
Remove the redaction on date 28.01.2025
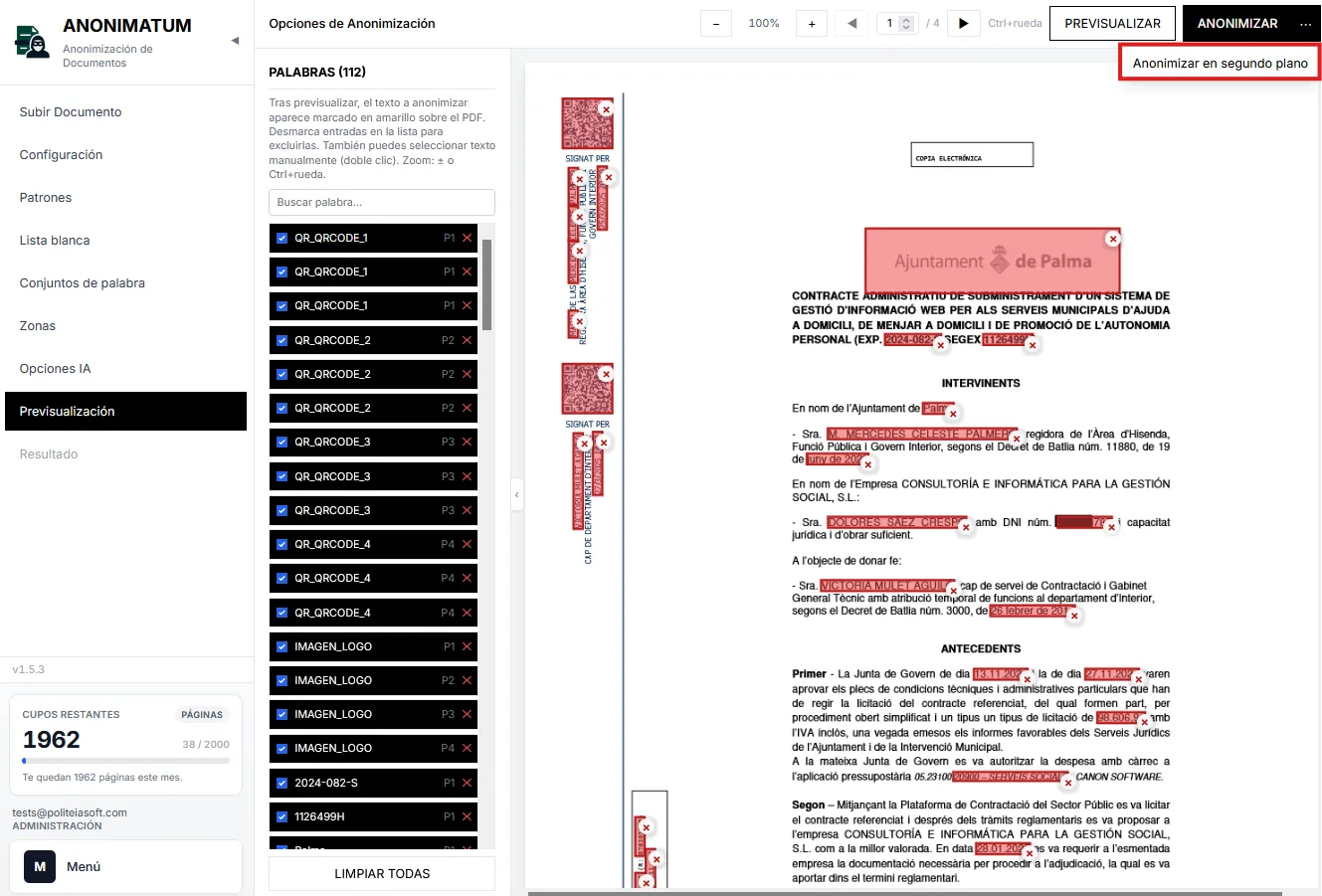click(x=1029, y=853)
